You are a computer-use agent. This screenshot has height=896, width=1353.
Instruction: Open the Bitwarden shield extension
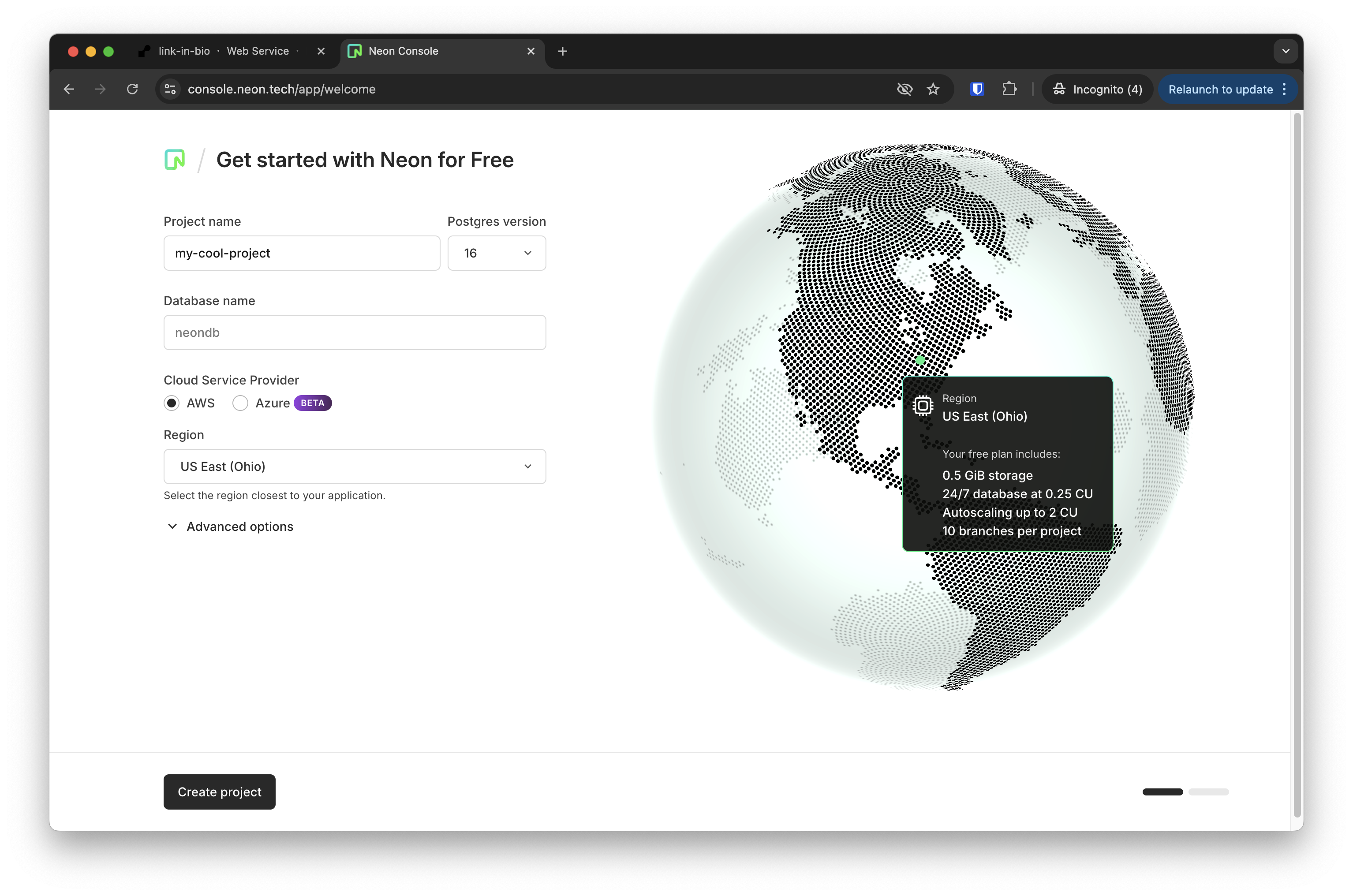pyautogui.click(x=977, y=89)
